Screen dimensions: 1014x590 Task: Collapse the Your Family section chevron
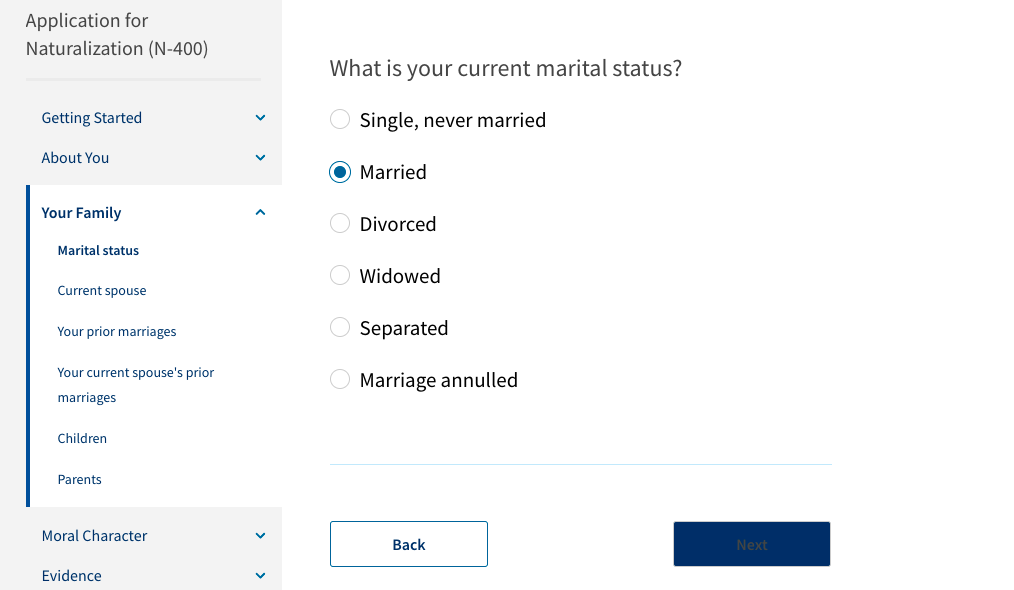coord(260,212)
